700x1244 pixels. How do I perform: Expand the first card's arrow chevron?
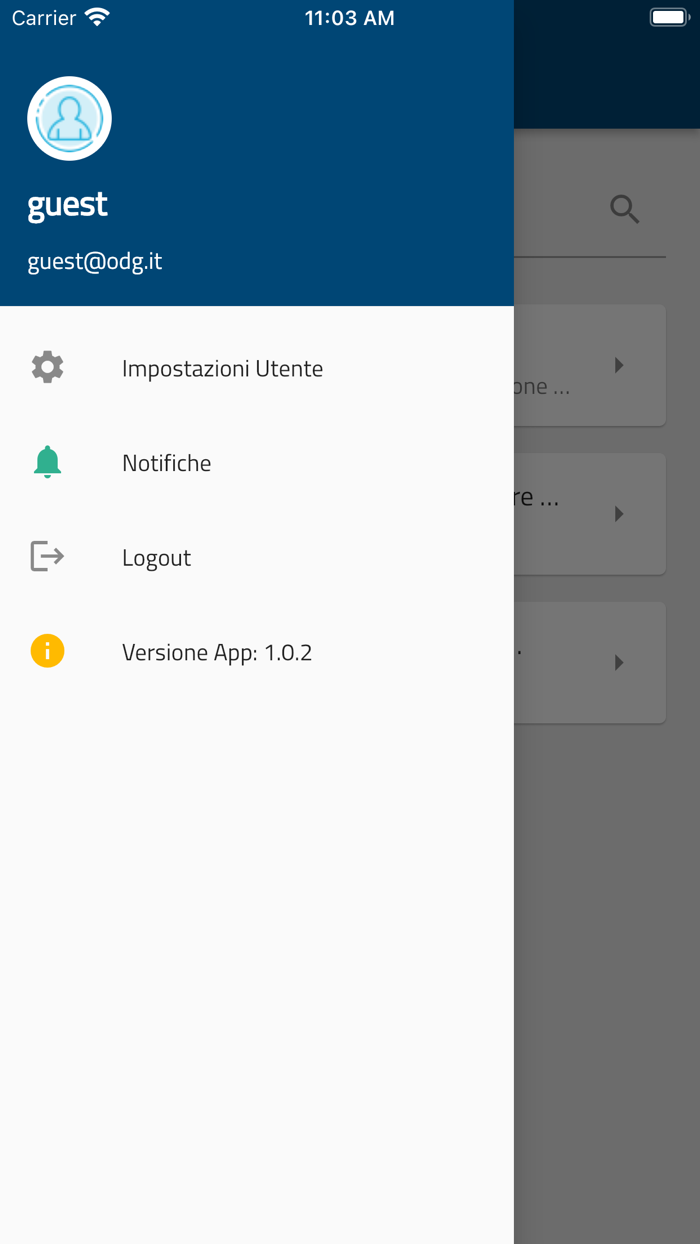[619, 365]
